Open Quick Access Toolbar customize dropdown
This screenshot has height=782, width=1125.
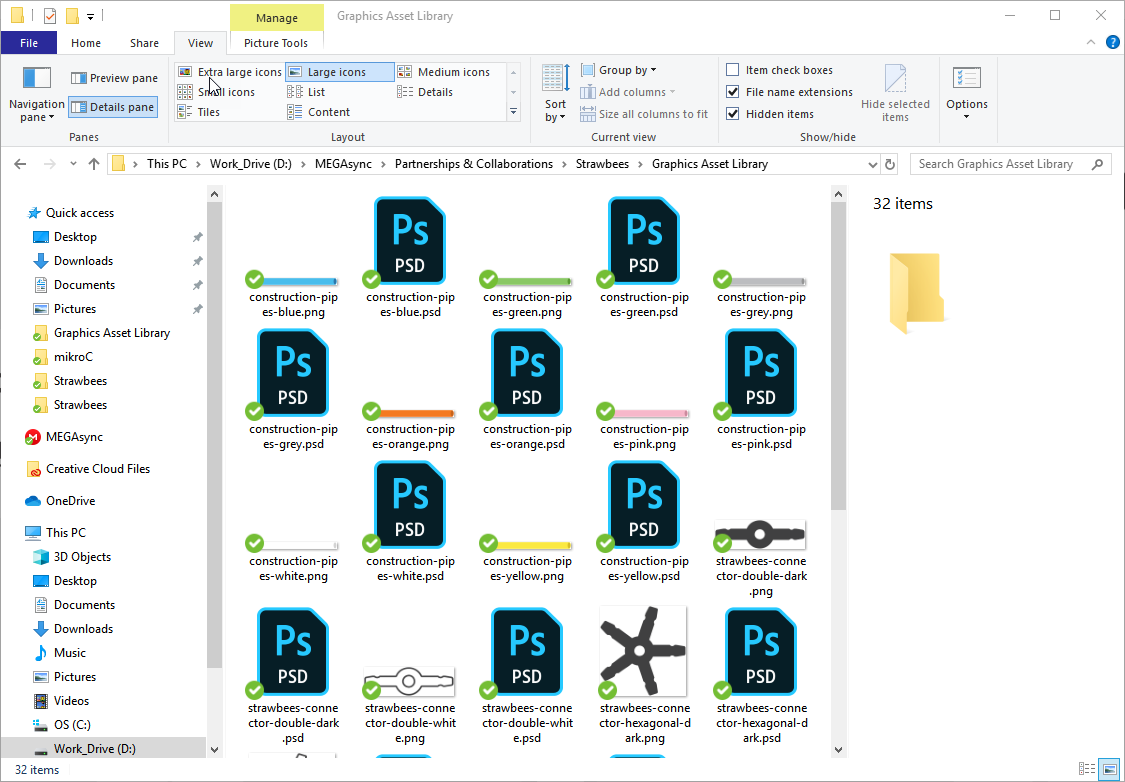click(x=90, y=15)
